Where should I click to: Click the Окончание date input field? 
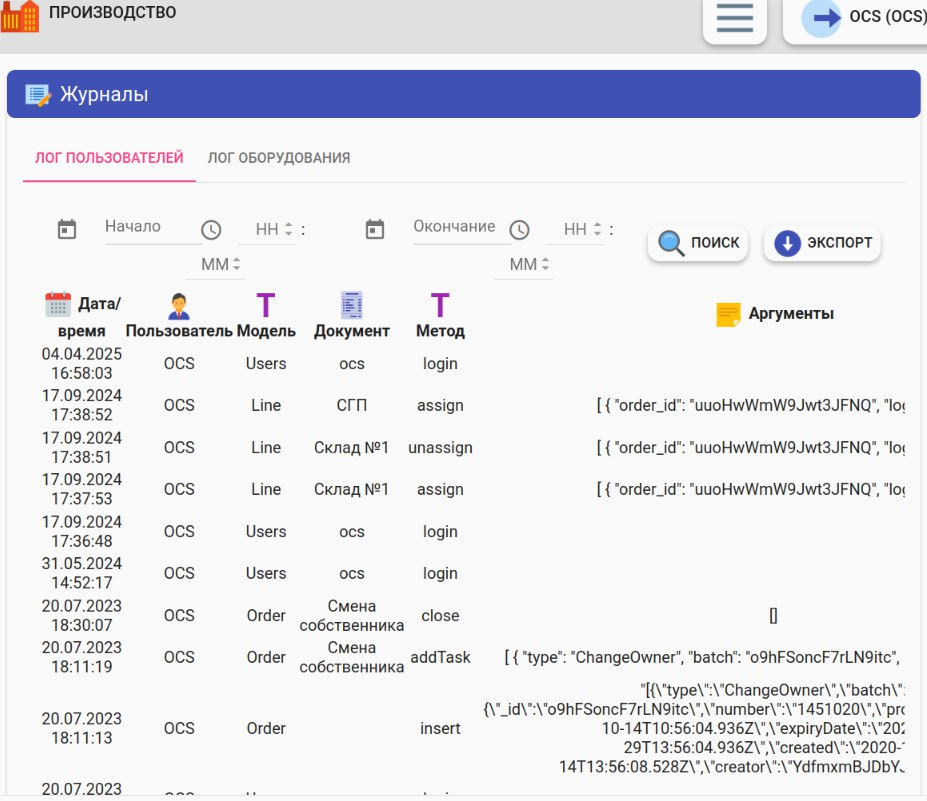tap(461, 227)
